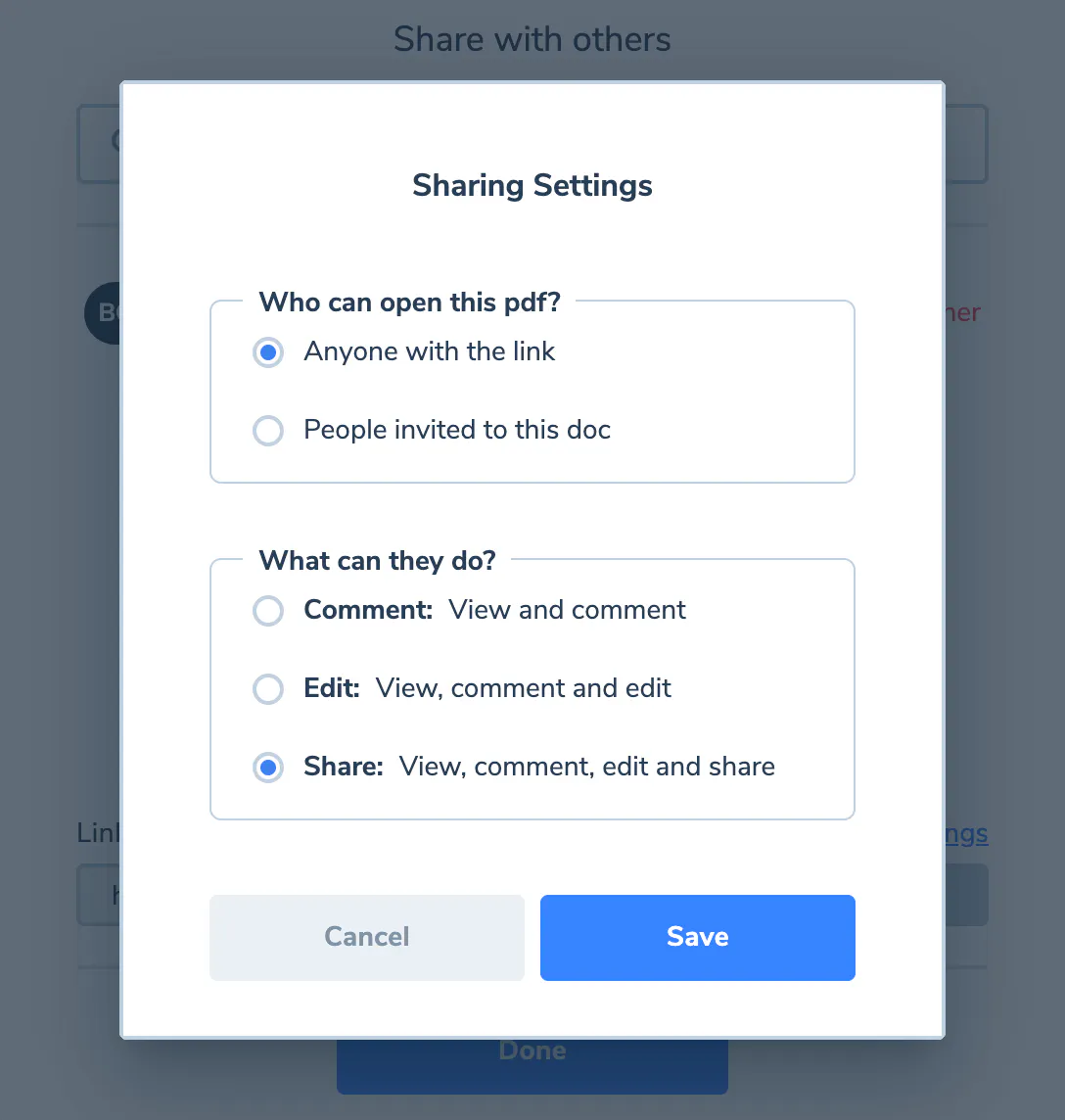
Task: Click the dimmed Done button behind dialog
Action: (532, 1066)
